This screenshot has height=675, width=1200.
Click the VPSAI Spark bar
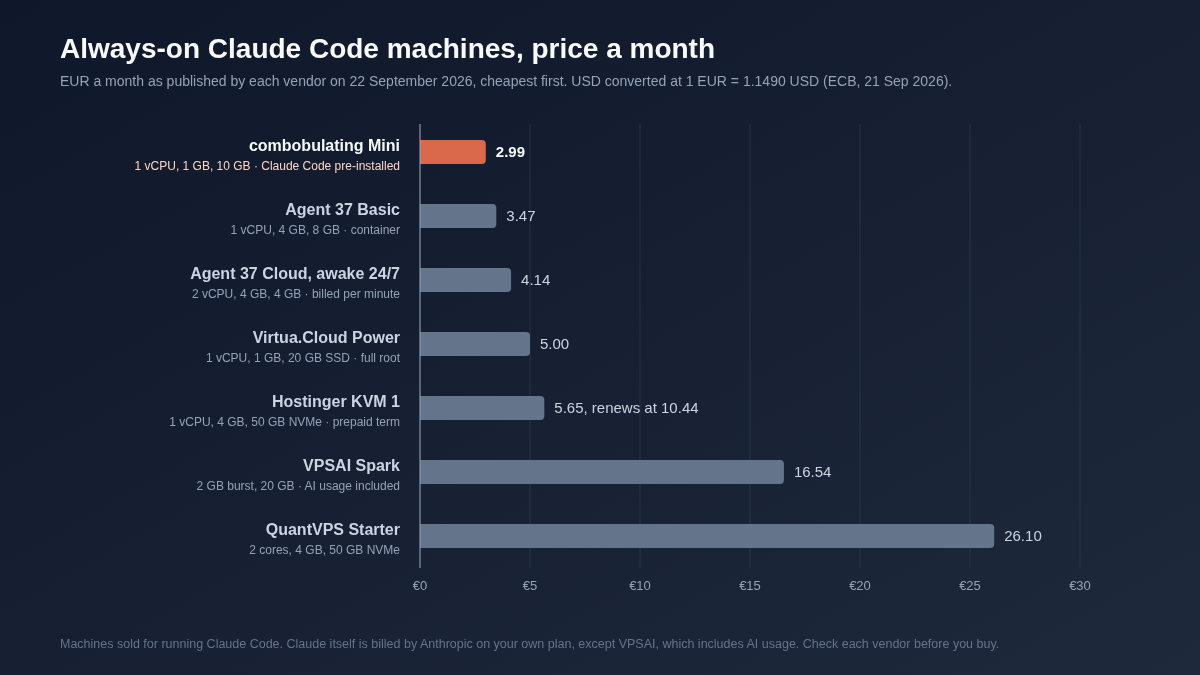coord(602,472)
